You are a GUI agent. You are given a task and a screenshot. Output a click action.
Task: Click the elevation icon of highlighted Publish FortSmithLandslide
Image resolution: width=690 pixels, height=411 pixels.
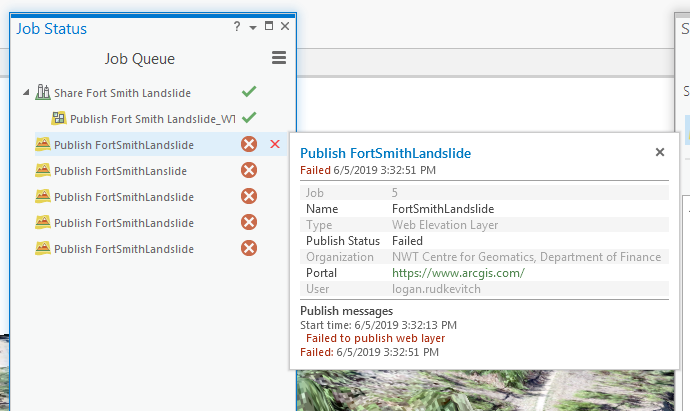[x=43, y=144]
